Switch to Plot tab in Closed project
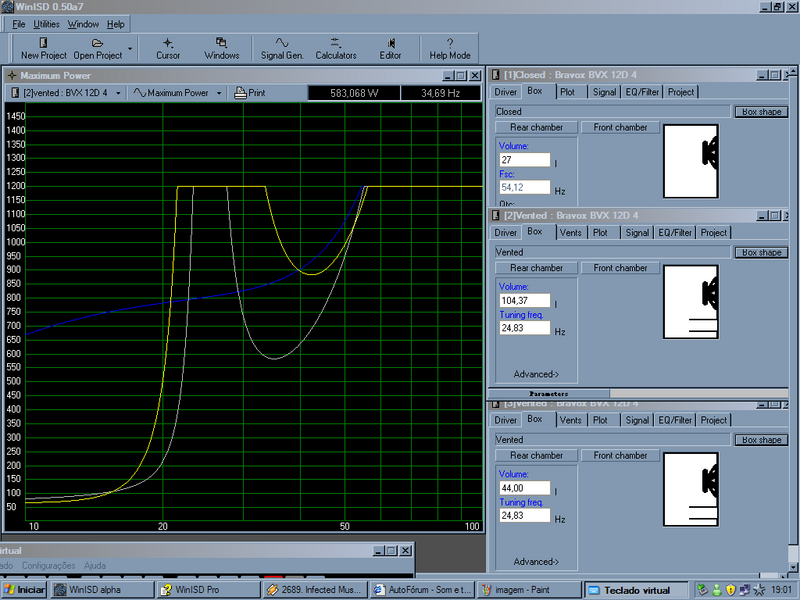800x600 pixels. pos(567,92)
